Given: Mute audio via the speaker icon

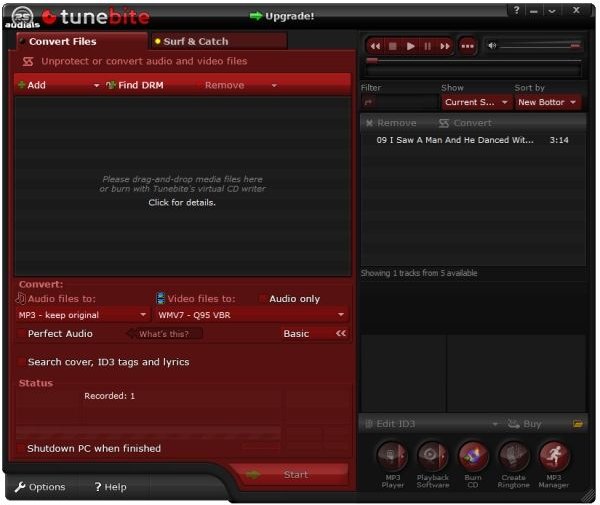Looking at the screenshot, I should click(492, 46).
